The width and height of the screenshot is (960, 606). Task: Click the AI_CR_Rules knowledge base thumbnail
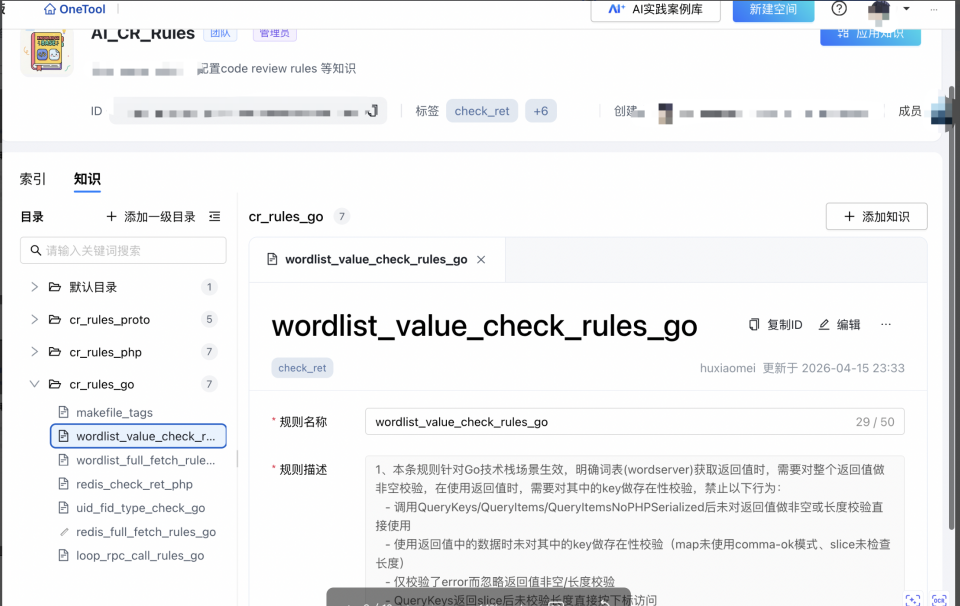click(47, 53)
